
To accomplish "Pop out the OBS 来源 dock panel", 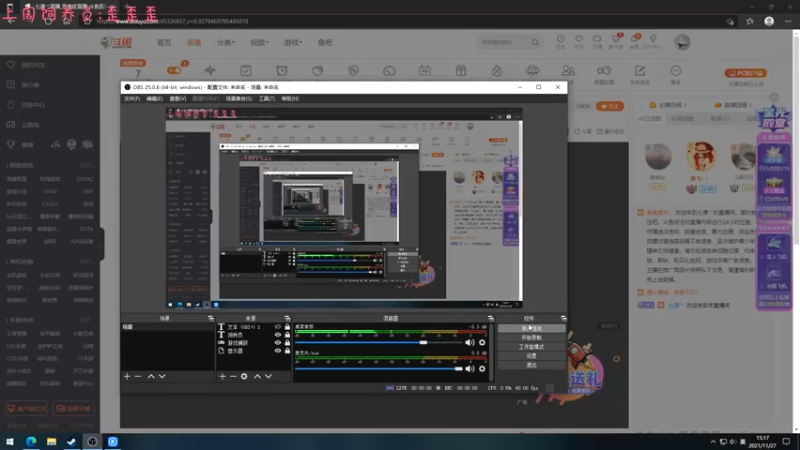I will [x=287, y=318].
